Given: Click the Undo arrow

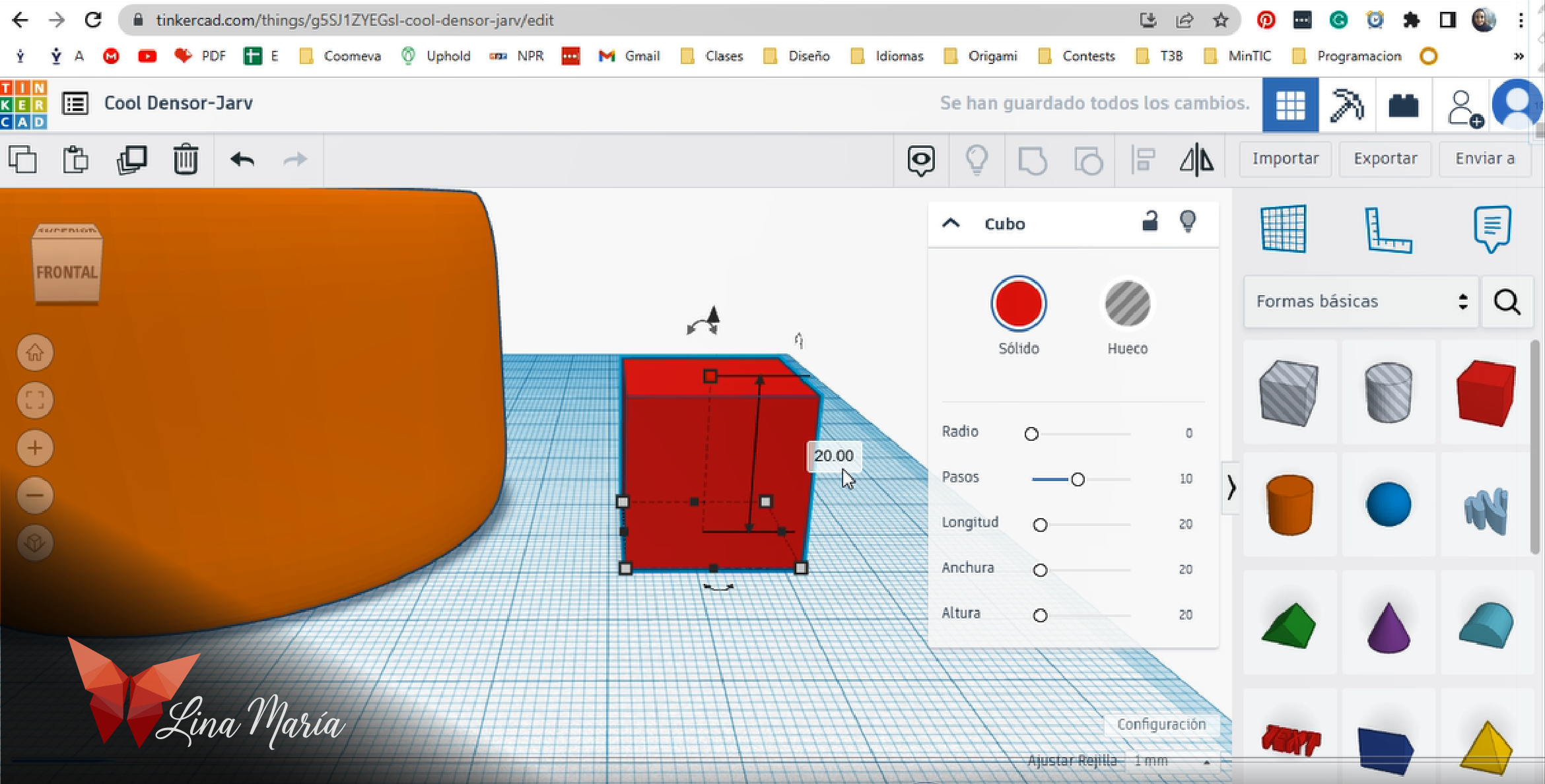Looking at the screenshot, I should point(242,160).
